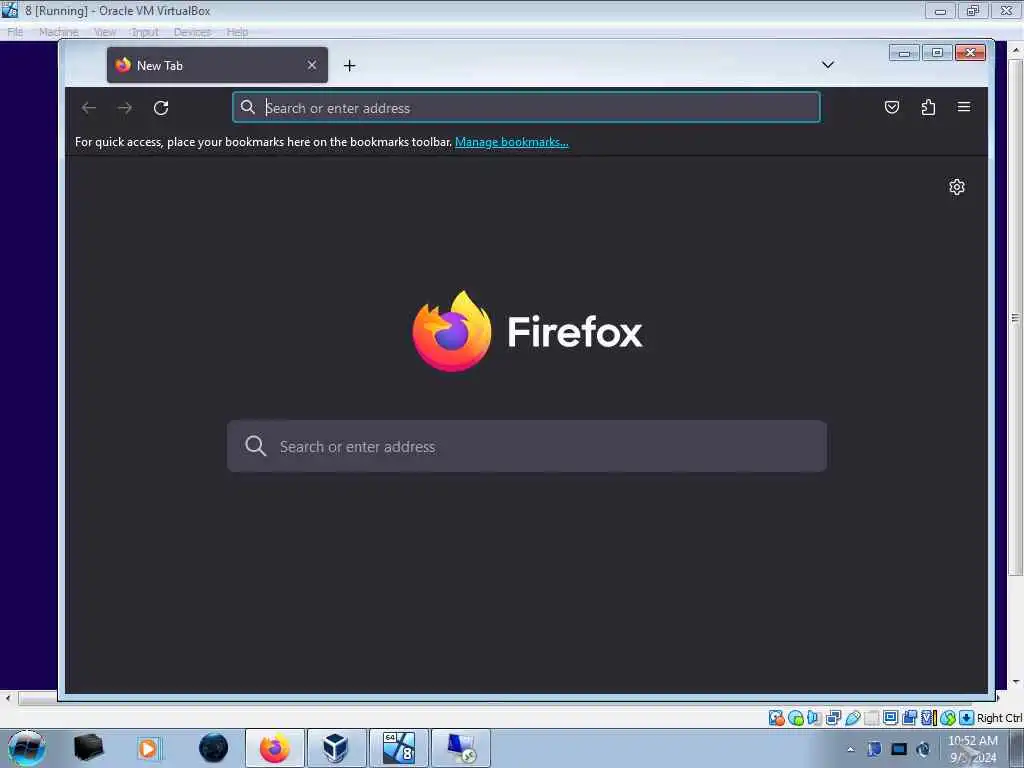1024x768 pixels.
Task: Click the VirtualBox vertical scrollbar
Action: pyautogui.click(x=1016, y=317)
